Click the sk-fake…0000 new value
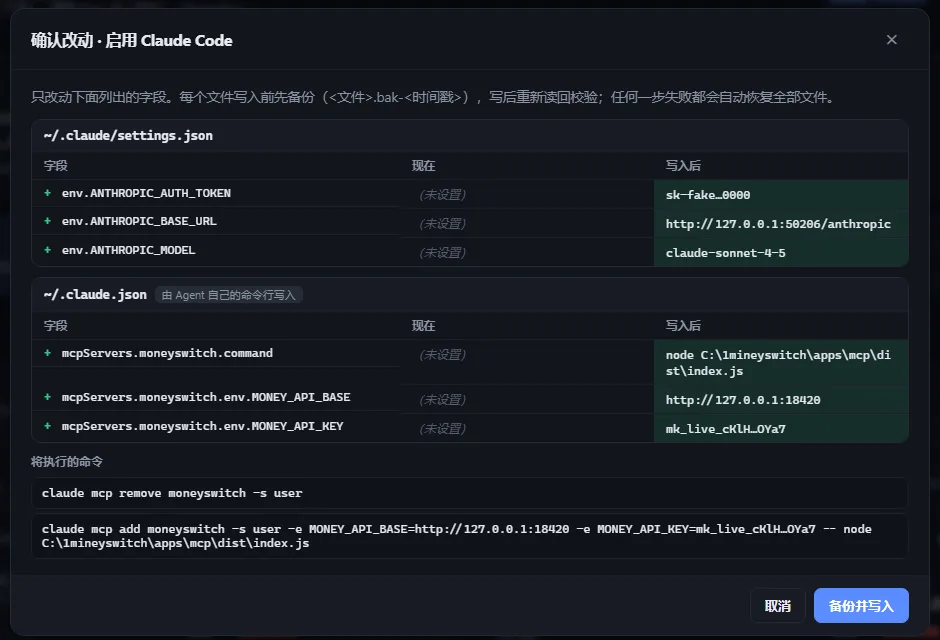The image size is (940, 640). (x=707, y=195)
